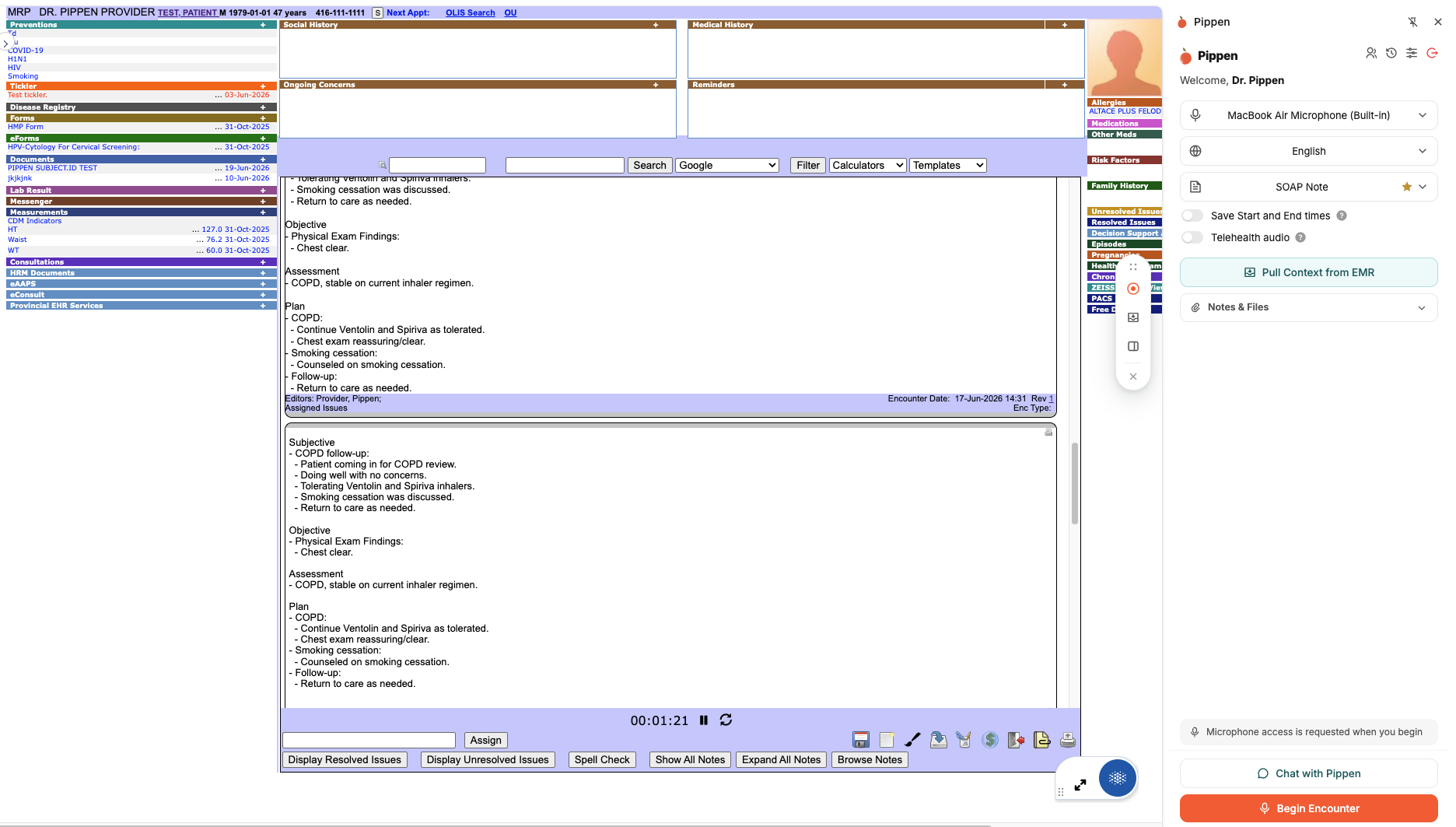Click Pull Context from EMR
This screenshot has width=1456, height=827.
coord(1308,272)
